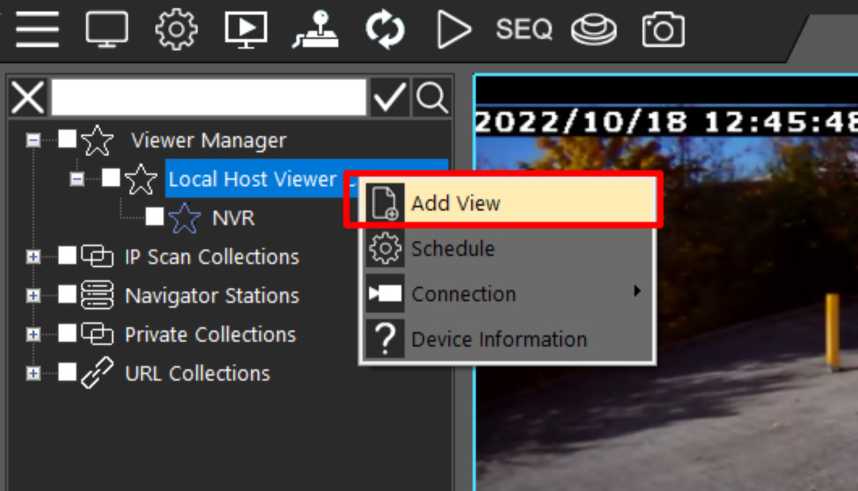Image resolution: width=858 pixels, height=491 pixels.
Task: Click the alarm button icon beside SEQ
Action: click(x=593, y=29)
